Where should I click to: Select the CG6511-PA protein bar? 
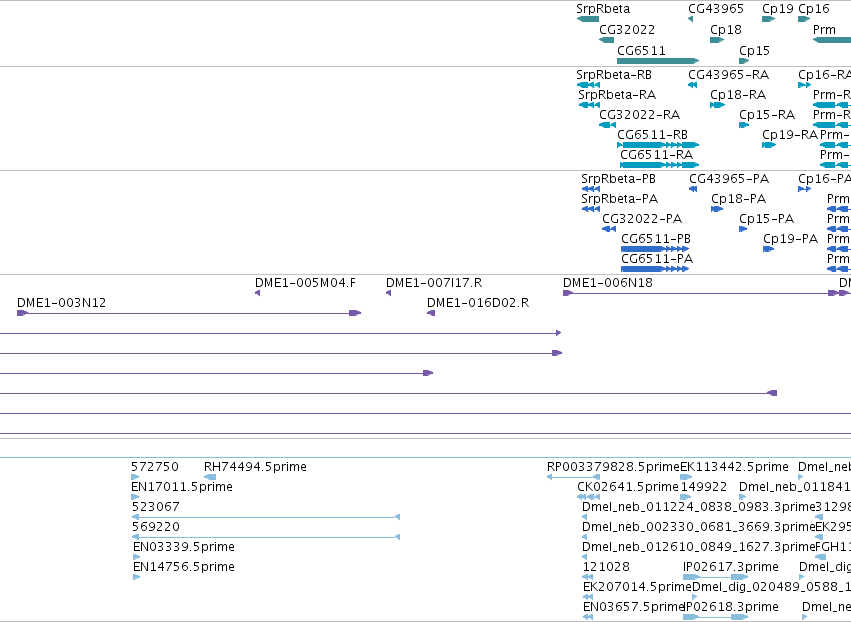655,269
